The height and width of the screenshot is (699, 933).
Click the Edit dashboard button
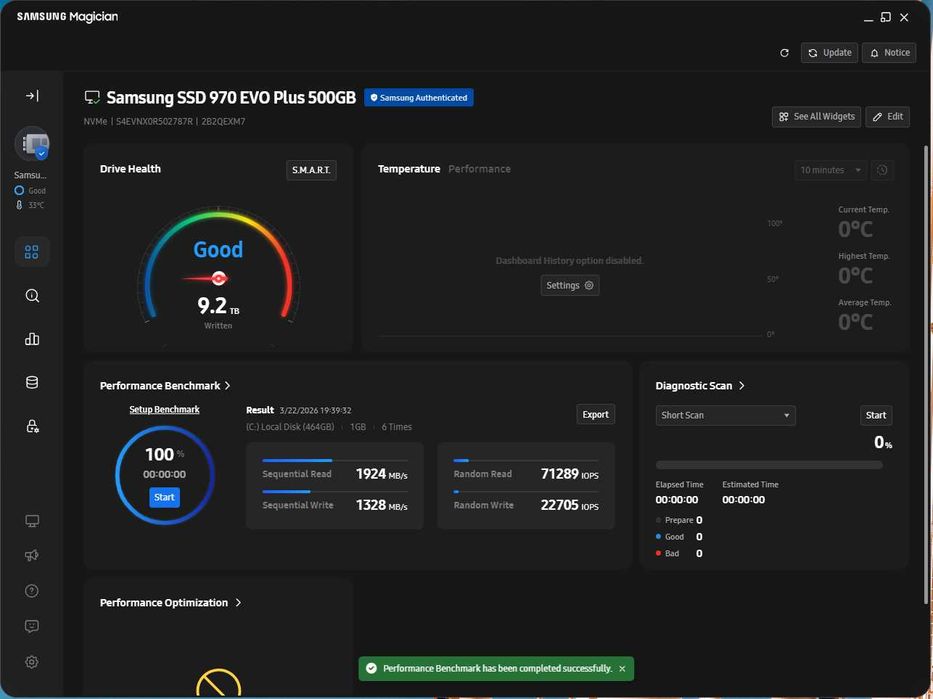(888, 117)
